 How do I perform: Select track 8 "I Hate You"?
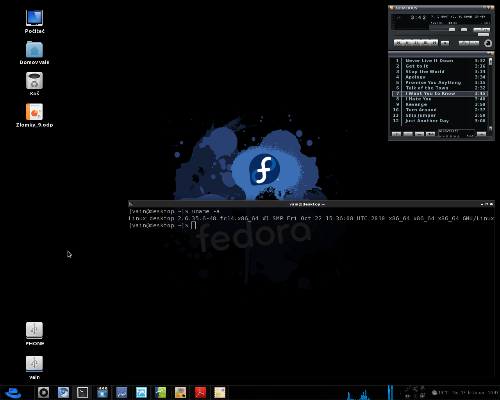coord(440,99)
